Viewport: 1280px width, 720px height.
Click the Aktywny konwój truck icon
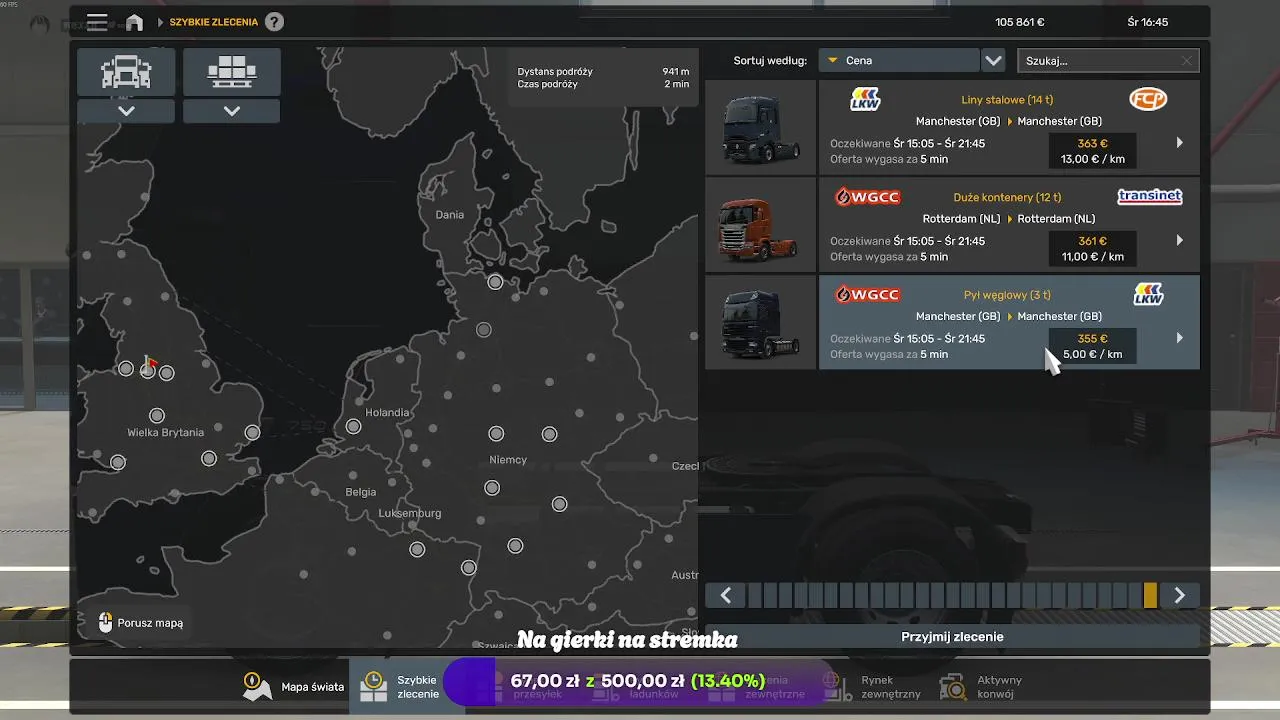coord(953,686)
